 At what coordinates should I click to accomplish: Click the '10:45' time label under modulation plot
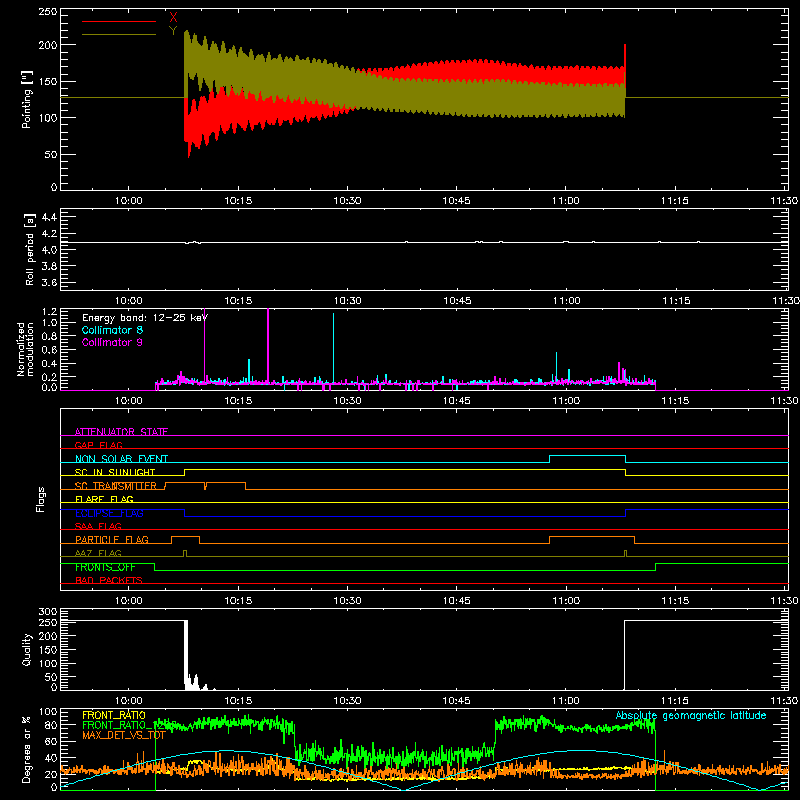pos(457,401)
